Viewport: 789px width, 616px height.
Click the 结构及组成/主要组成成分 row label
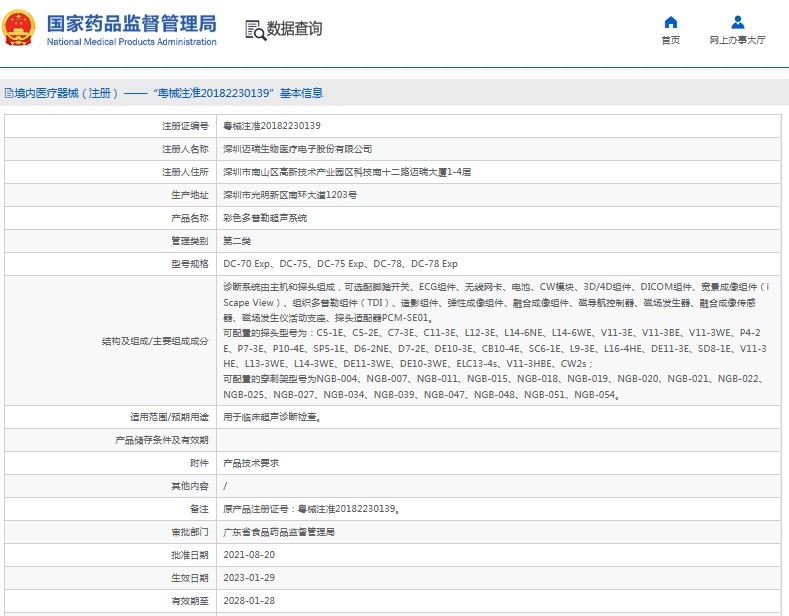[155, 341]
